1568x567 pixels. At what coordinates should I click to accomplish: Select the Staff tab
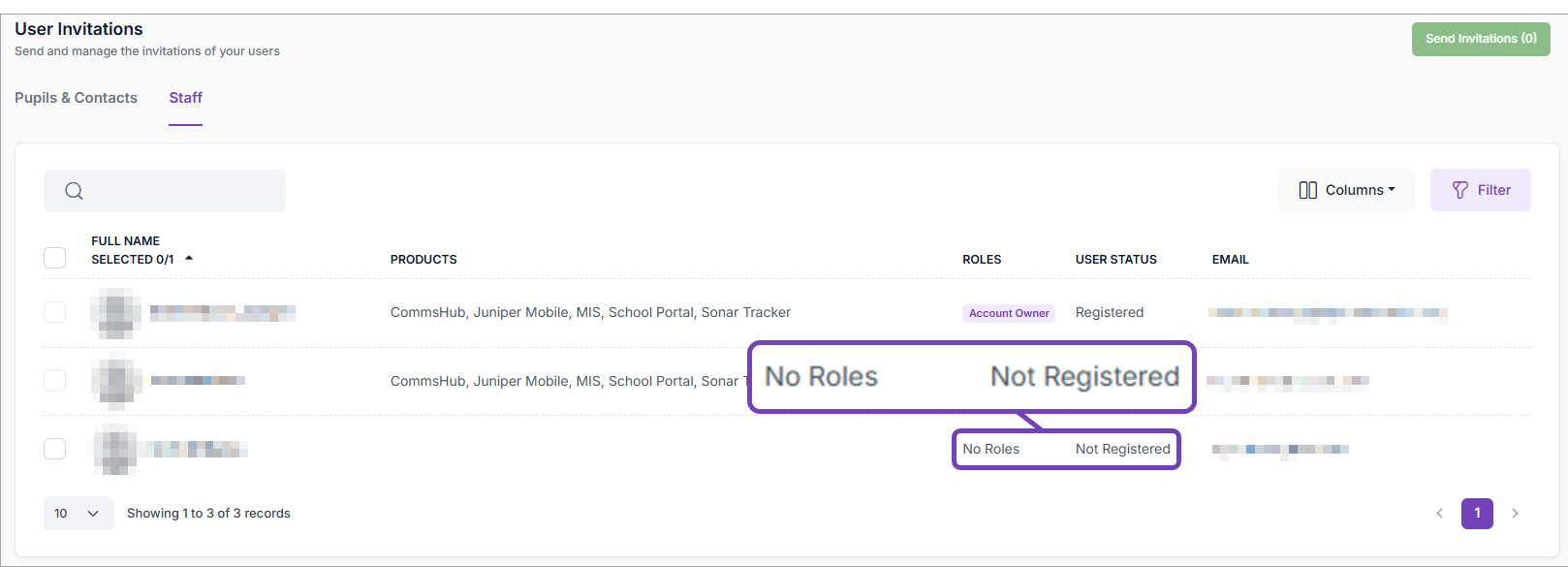185,98
